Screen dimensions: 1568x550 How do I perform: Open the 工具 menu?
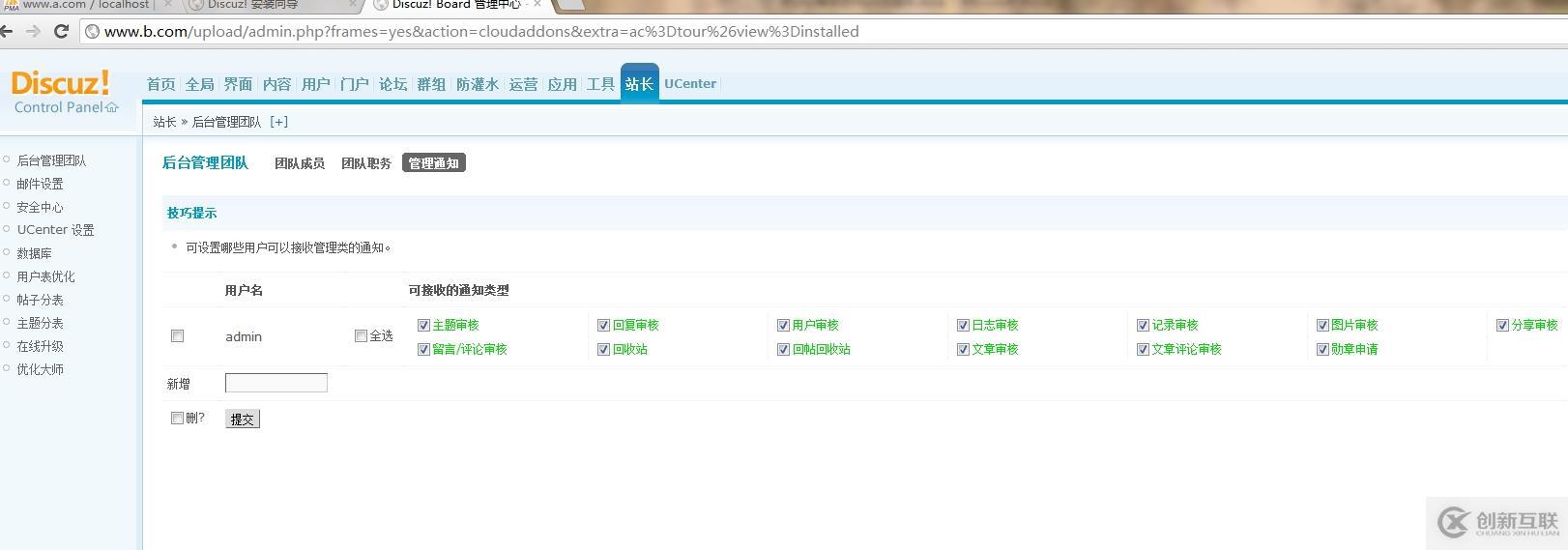[600, 84]
